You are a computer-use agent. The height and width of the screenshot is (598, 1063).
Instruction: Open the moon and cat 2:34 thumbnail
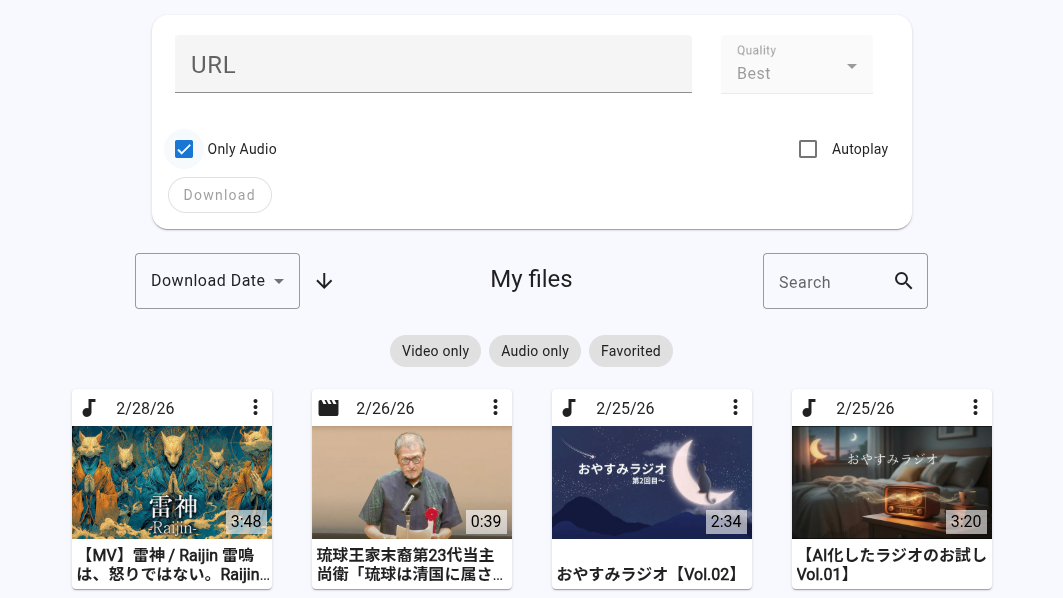click(652, 483)
